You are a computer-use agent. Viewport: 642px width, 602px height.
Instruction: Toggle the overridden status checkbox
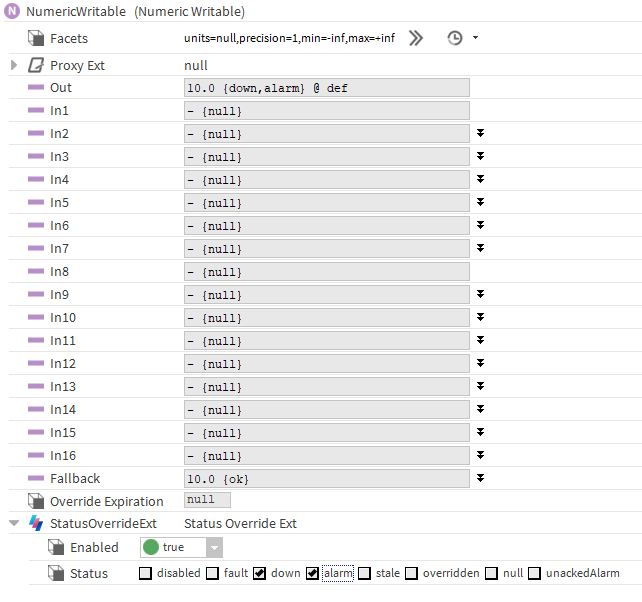click(411, 573)
